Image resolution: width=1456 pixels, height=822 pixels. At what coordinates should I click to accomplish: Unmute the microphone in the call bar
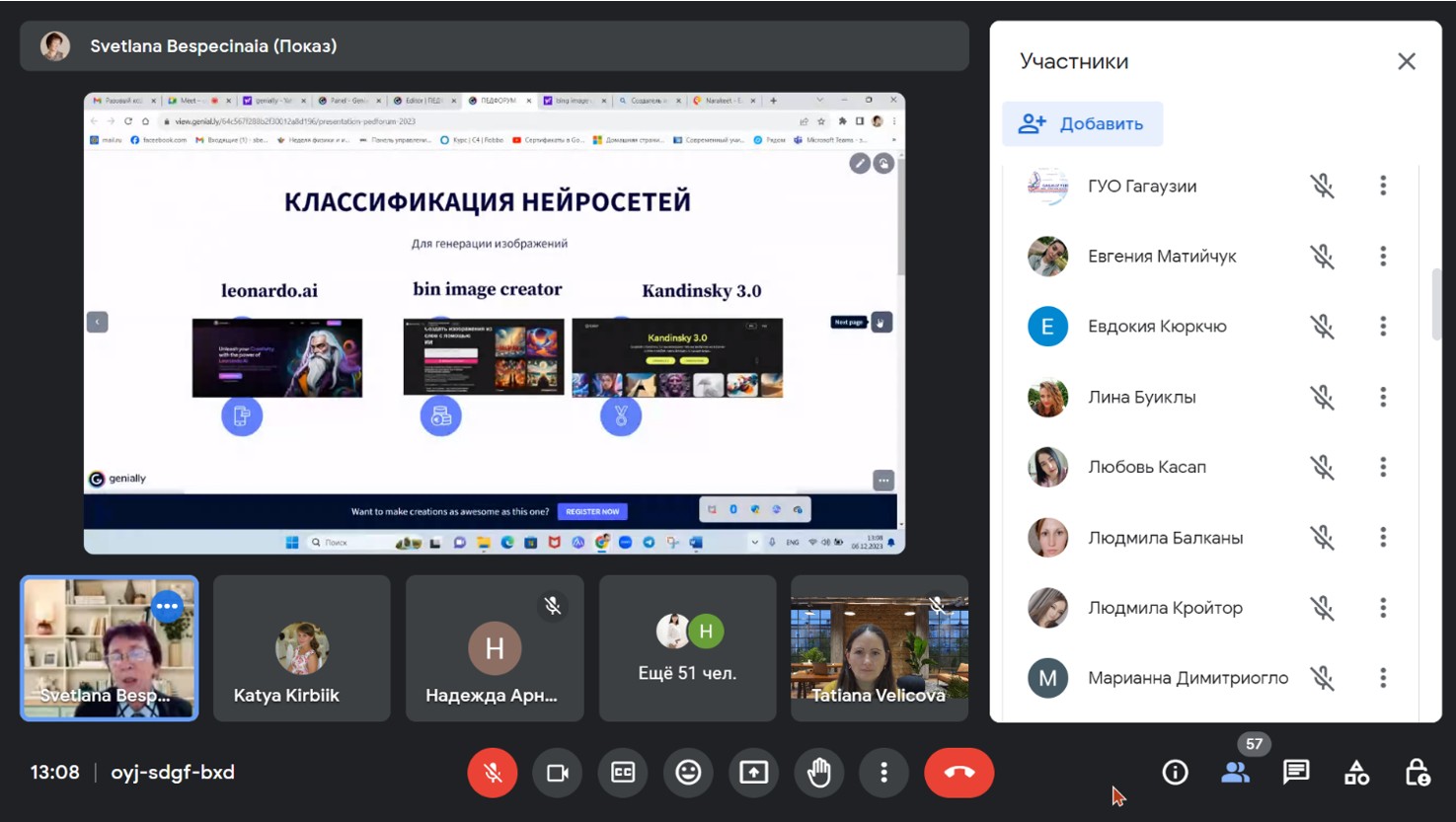click(x=493, y=773)
